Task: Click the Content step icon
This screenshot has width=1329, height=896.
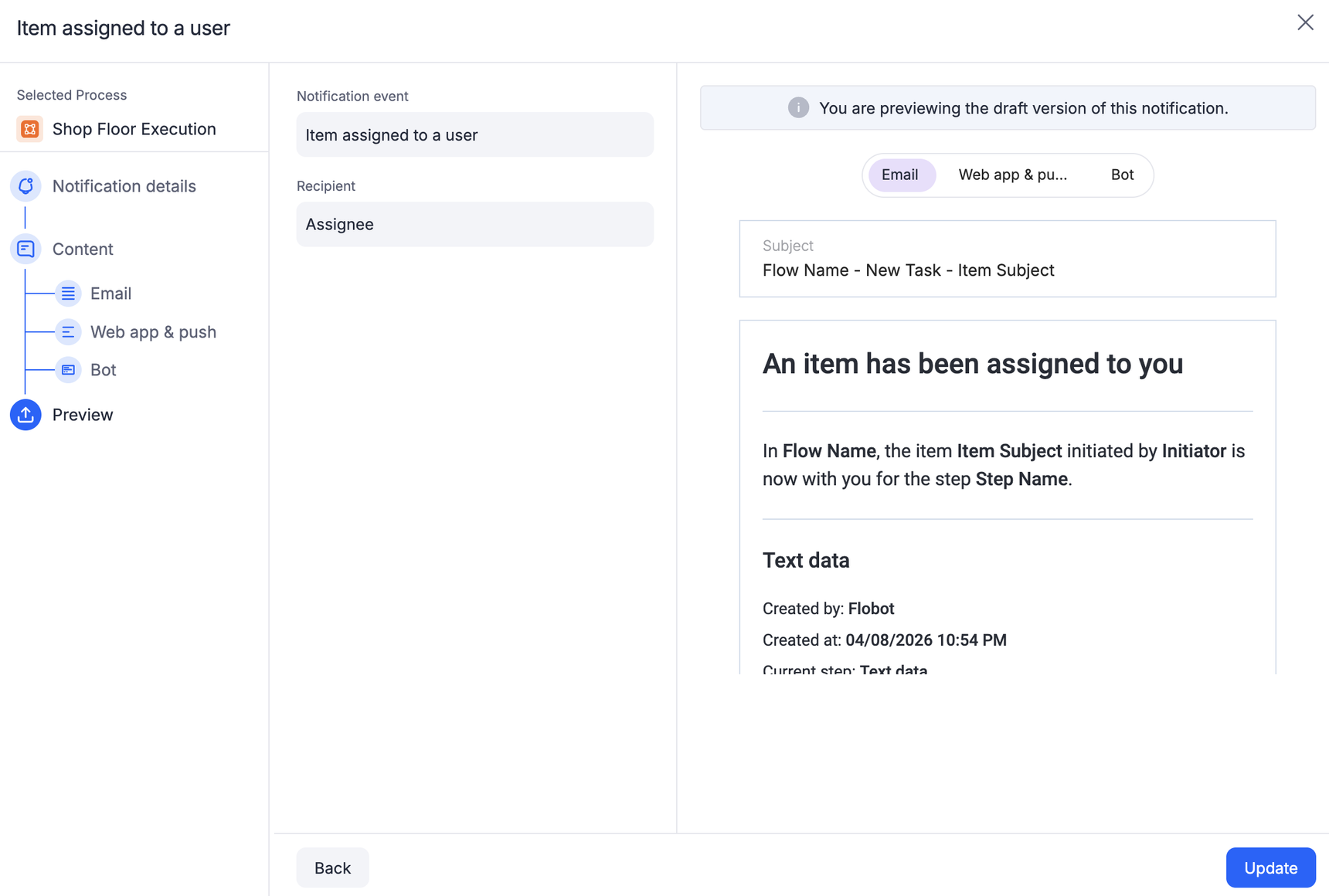Action: [x=25, y=249]
